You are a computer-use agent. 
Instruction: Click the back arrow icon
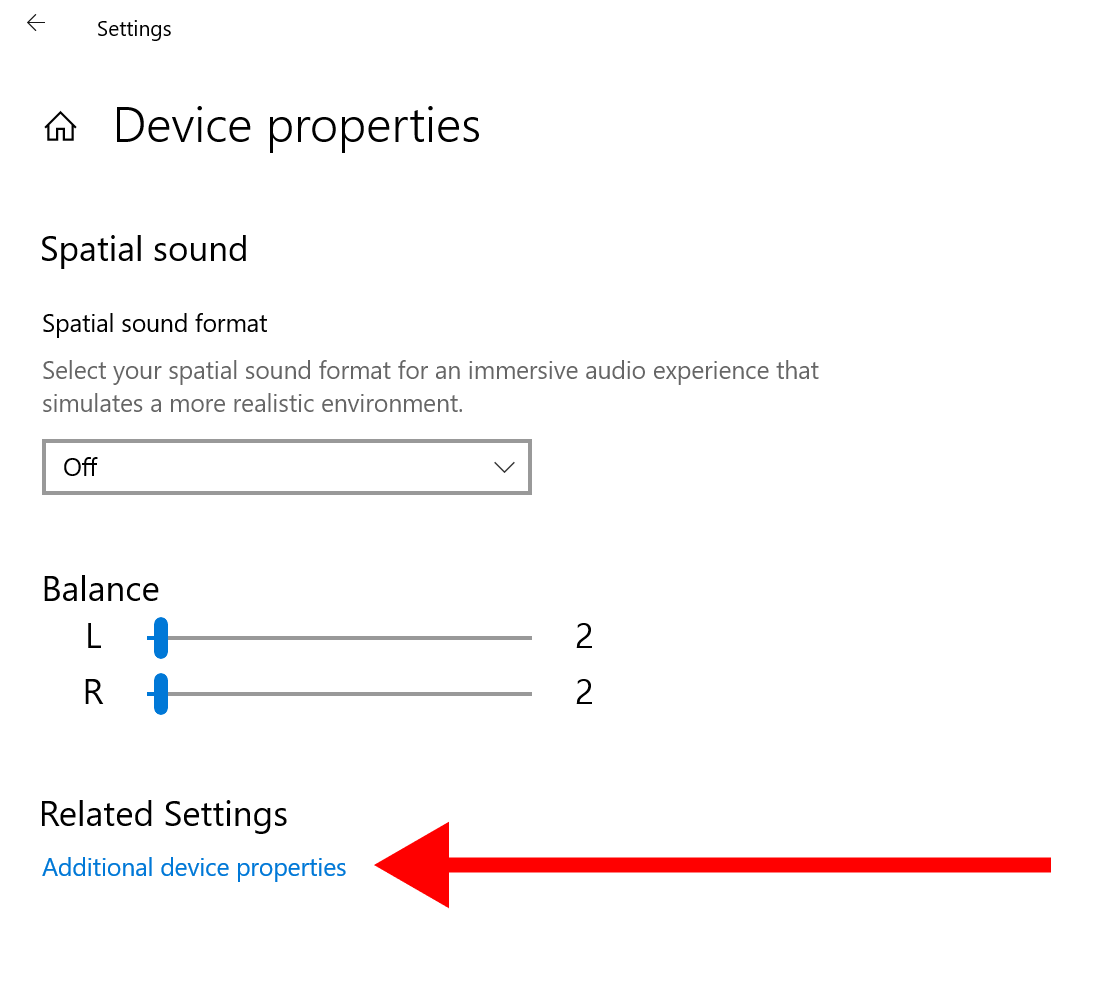[x=36, y=23]
